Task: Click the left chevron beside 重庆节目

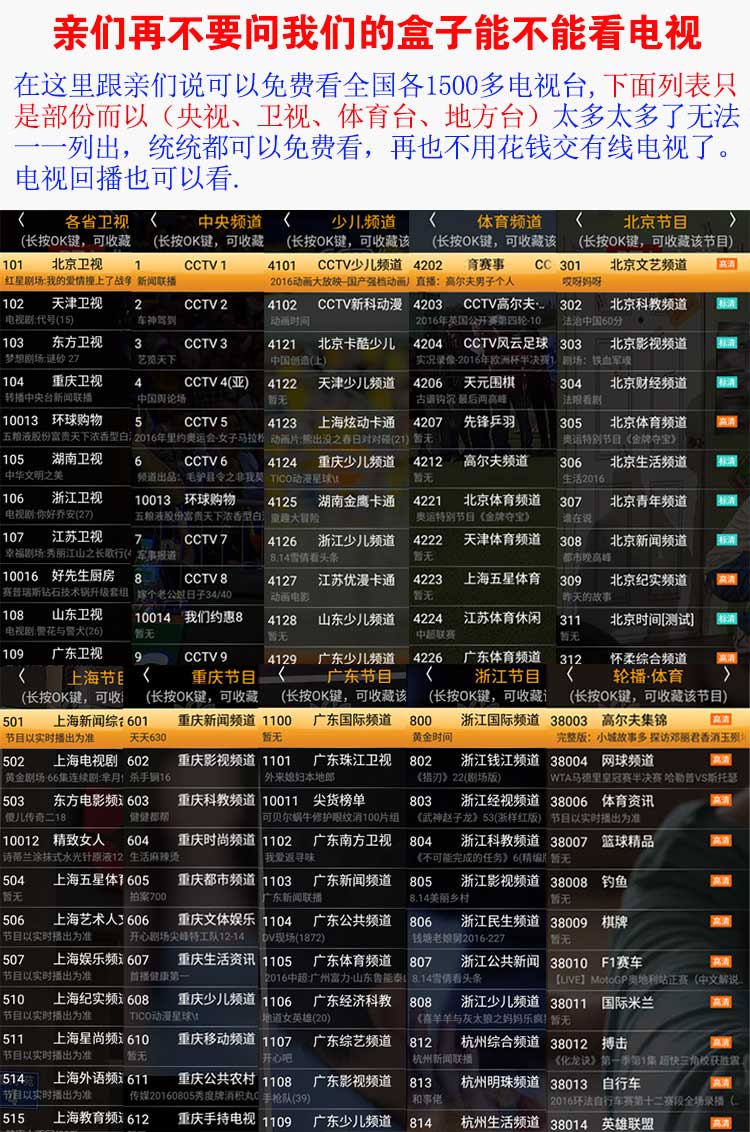Action: pos(147,676)
